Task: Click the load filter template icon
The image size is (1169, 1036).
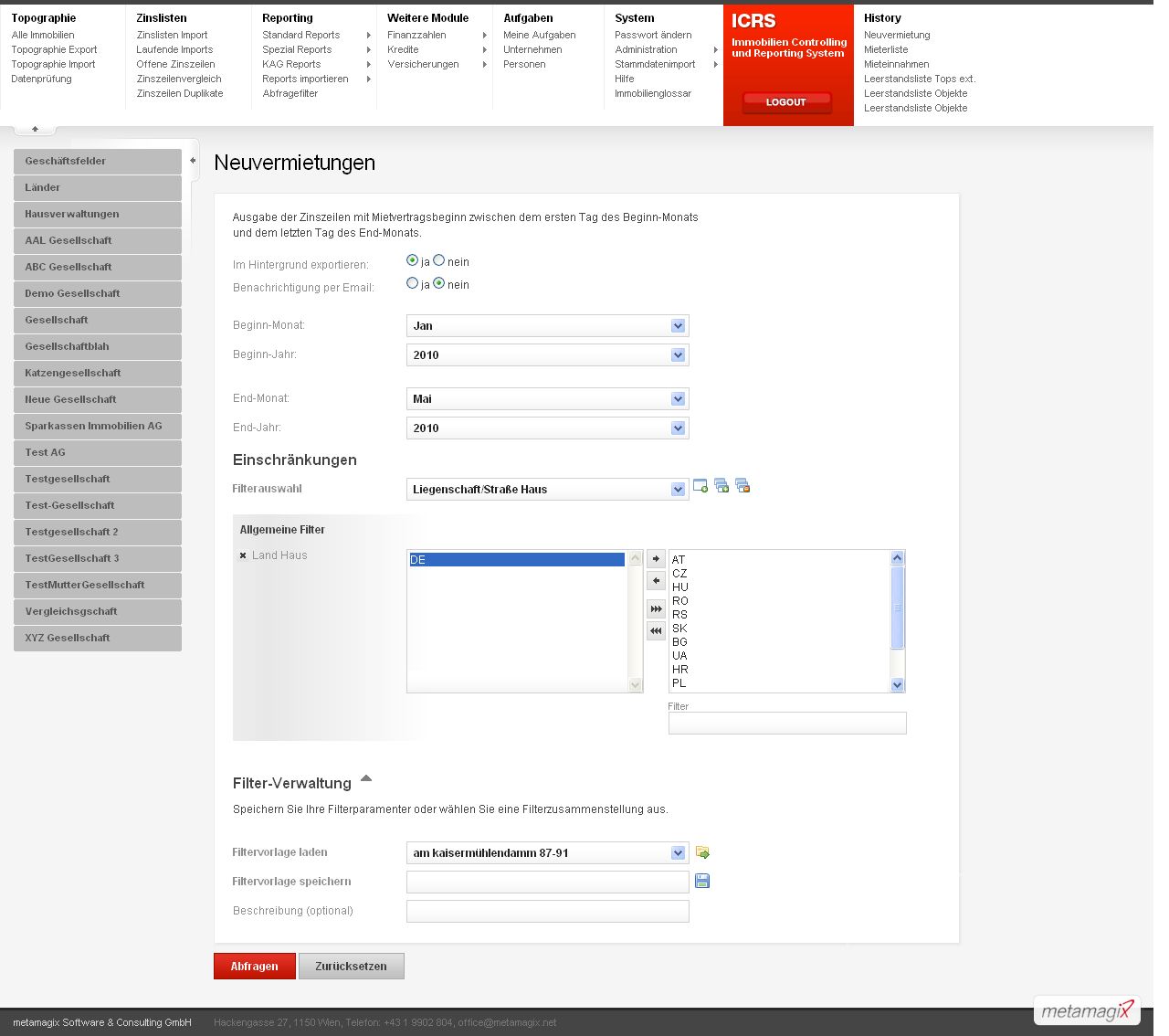Action: click(702, 852)
